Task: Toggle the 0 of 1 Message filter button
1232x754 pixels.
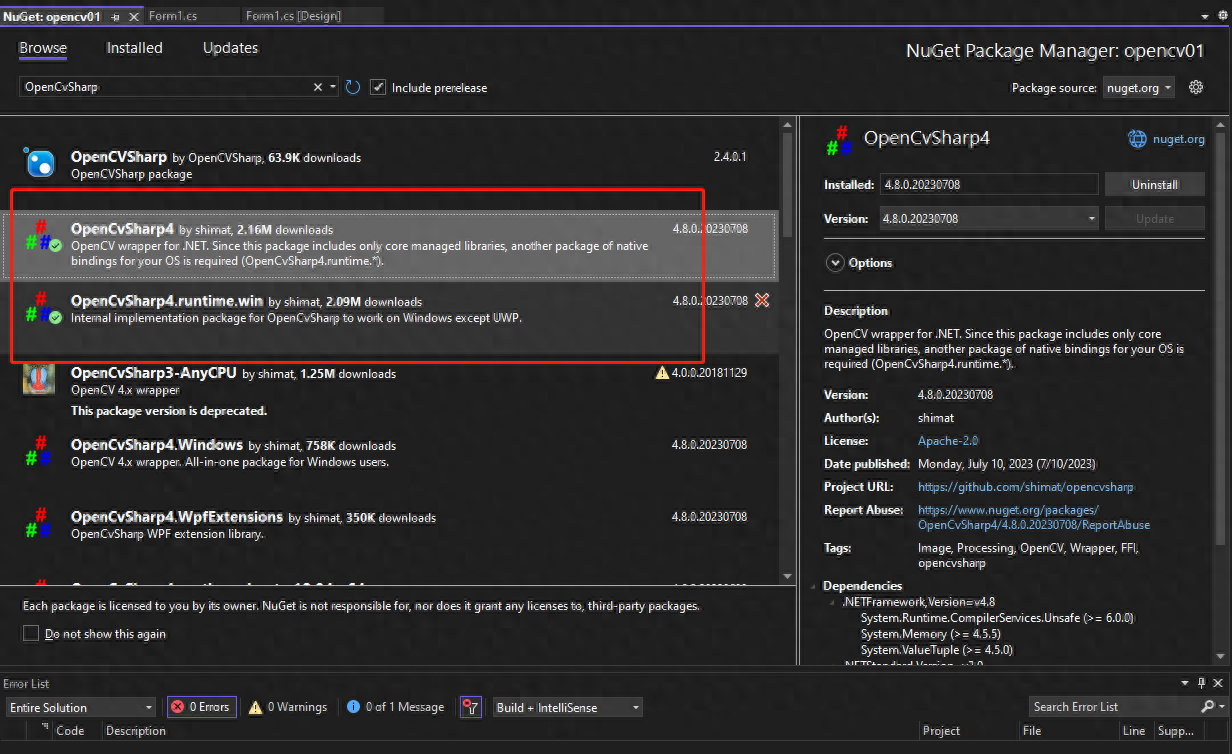Action: 395,707
